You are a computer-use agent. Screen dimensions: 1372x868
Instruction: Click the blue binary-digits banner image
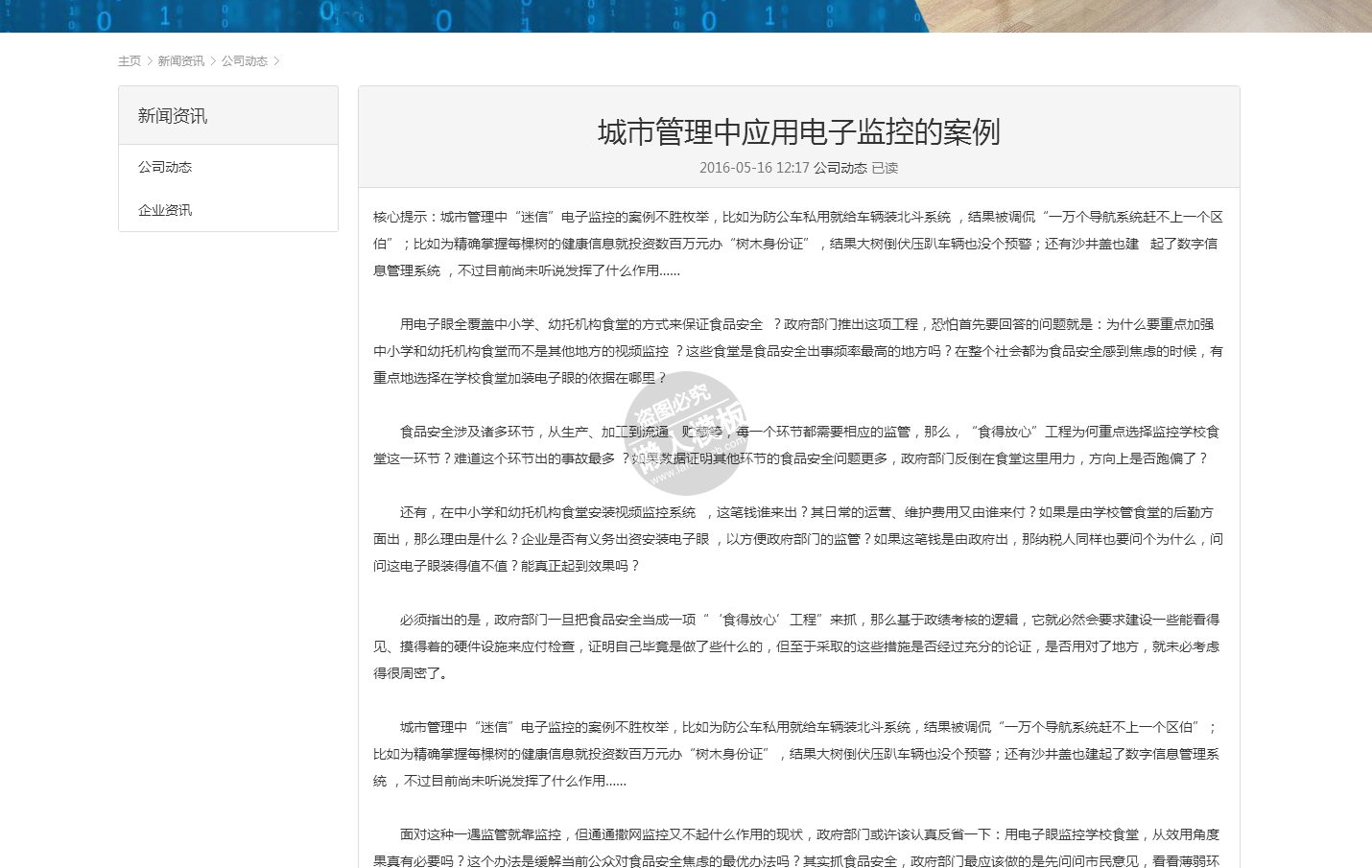click(461, 15)
